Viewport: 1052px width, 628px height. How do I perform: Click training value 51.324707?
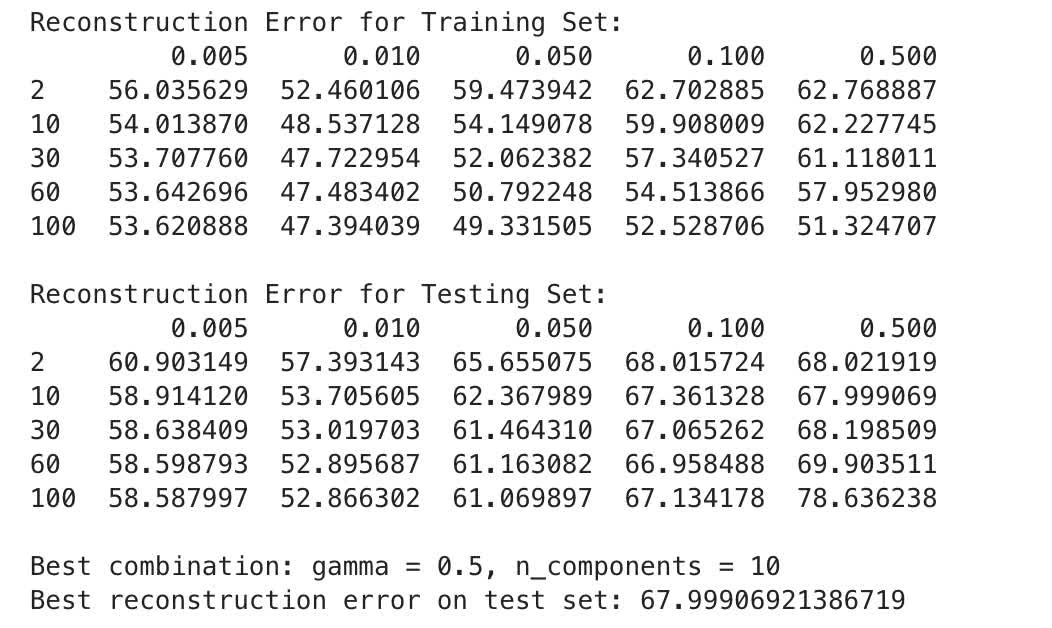click(x=867, y=227)
